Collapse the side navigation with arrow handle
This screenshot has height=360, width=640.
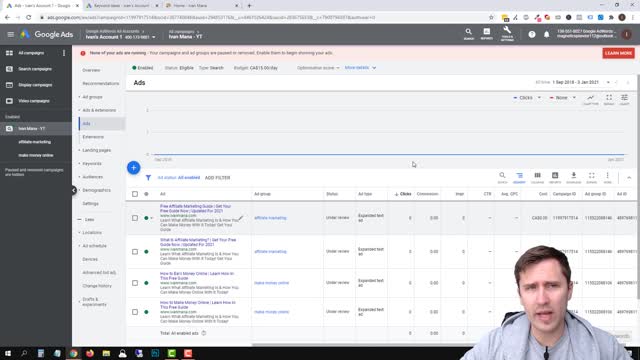(74, 190)
